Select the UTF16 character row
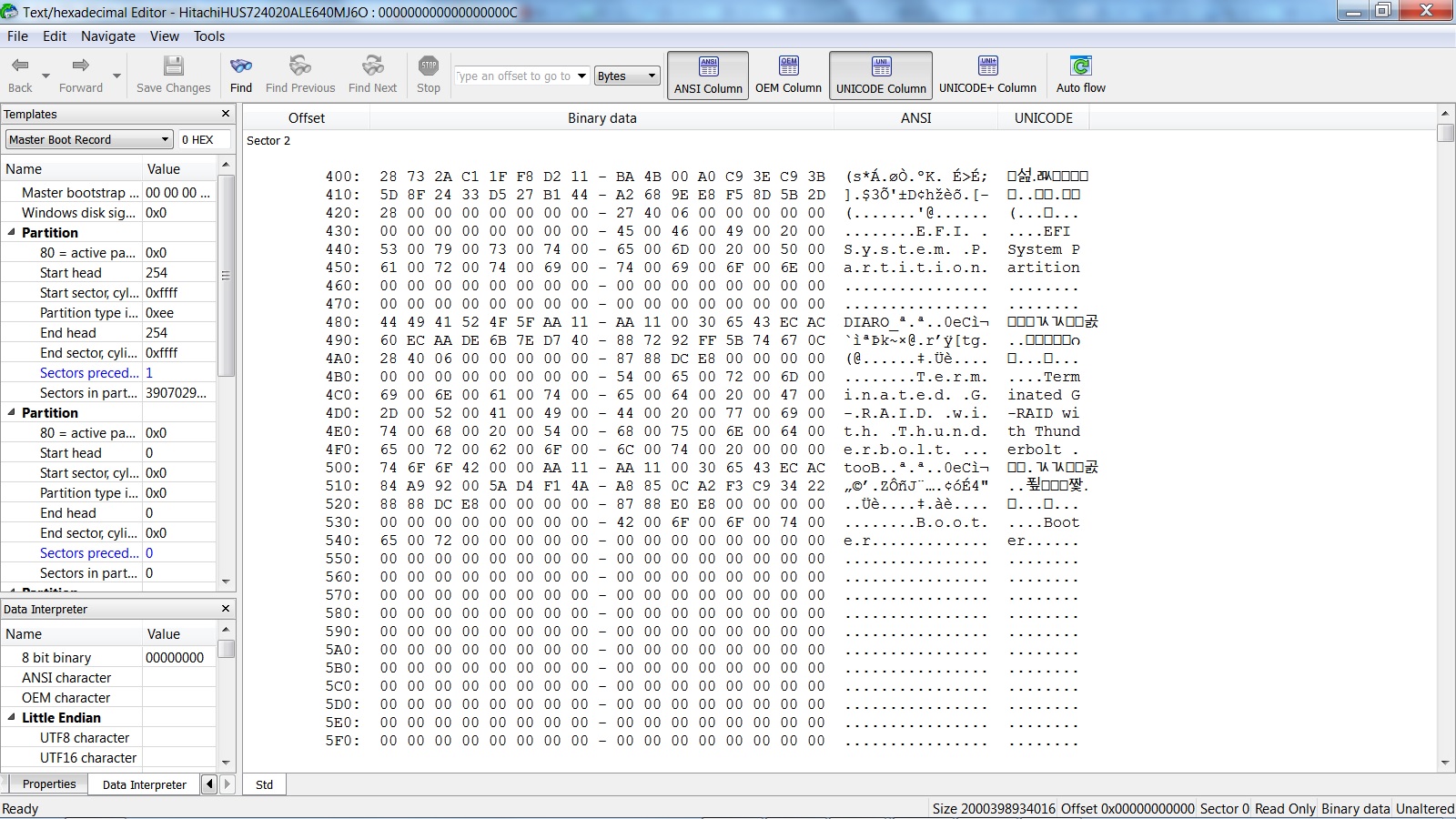 click(x=108, y=758)
